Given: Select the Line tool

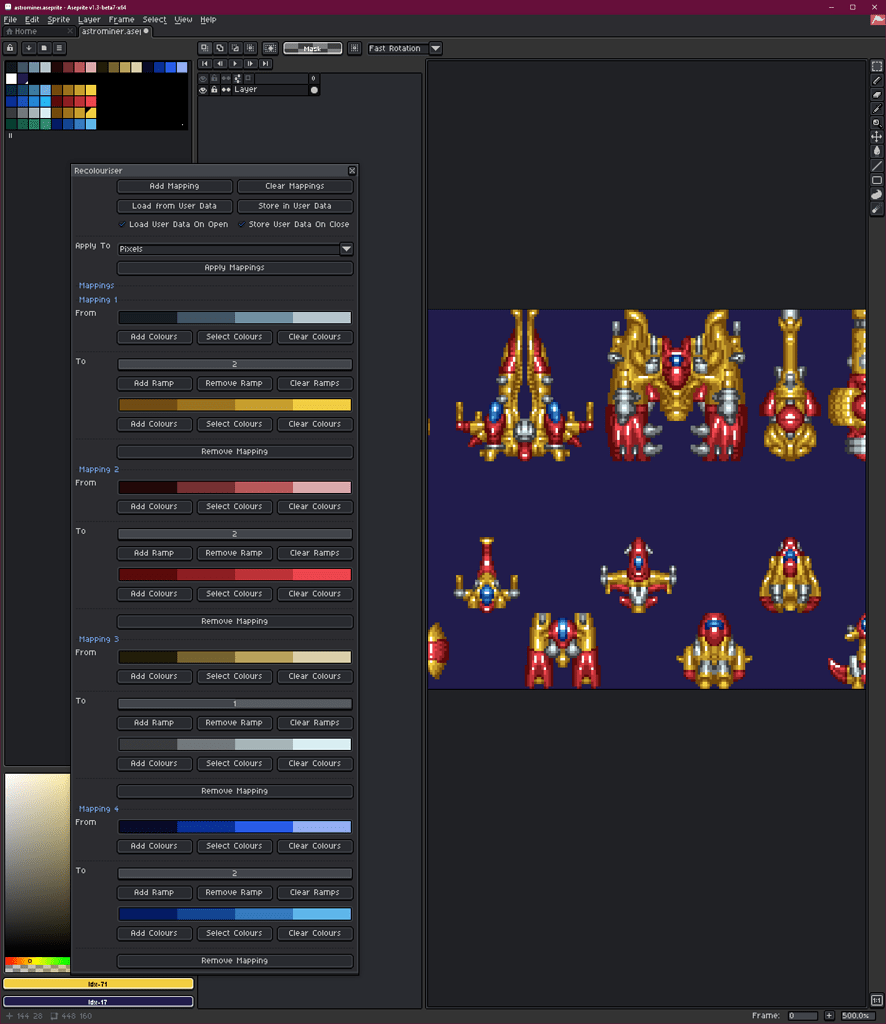Looking at the screenshot, I should pyautogui.click(x=877, y=165).
